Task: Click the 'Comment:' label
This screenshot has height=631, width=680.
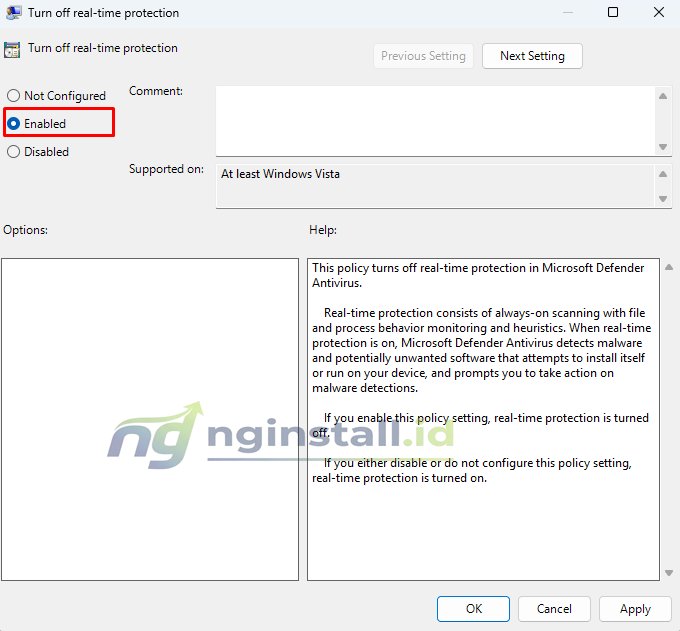Action: pos(156,91)
